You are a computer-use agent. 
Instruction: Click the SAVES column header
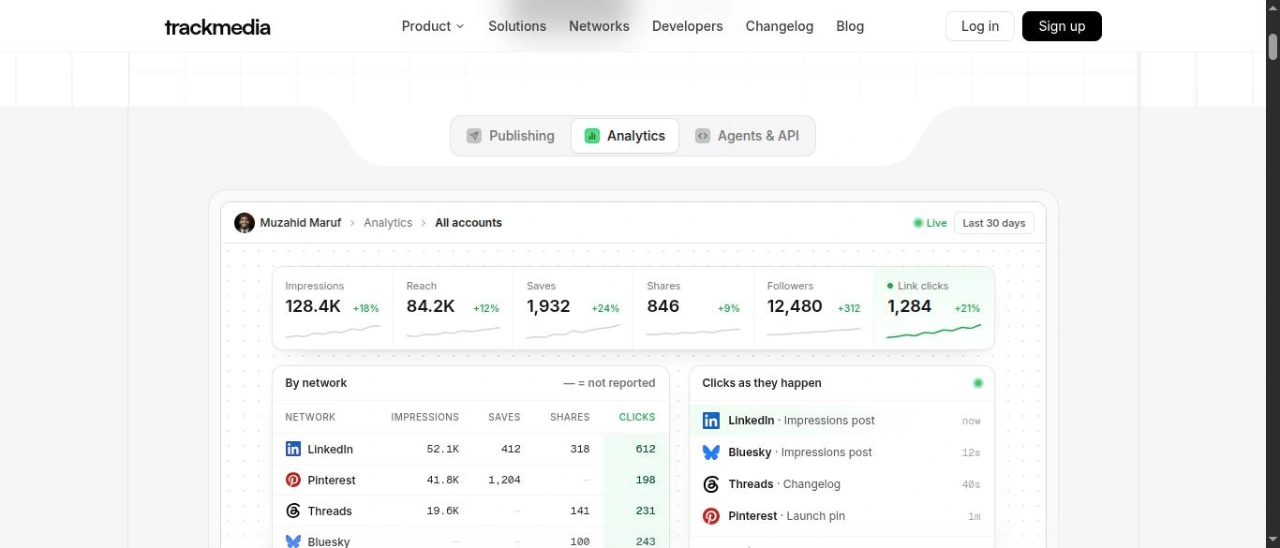point(504,417)
